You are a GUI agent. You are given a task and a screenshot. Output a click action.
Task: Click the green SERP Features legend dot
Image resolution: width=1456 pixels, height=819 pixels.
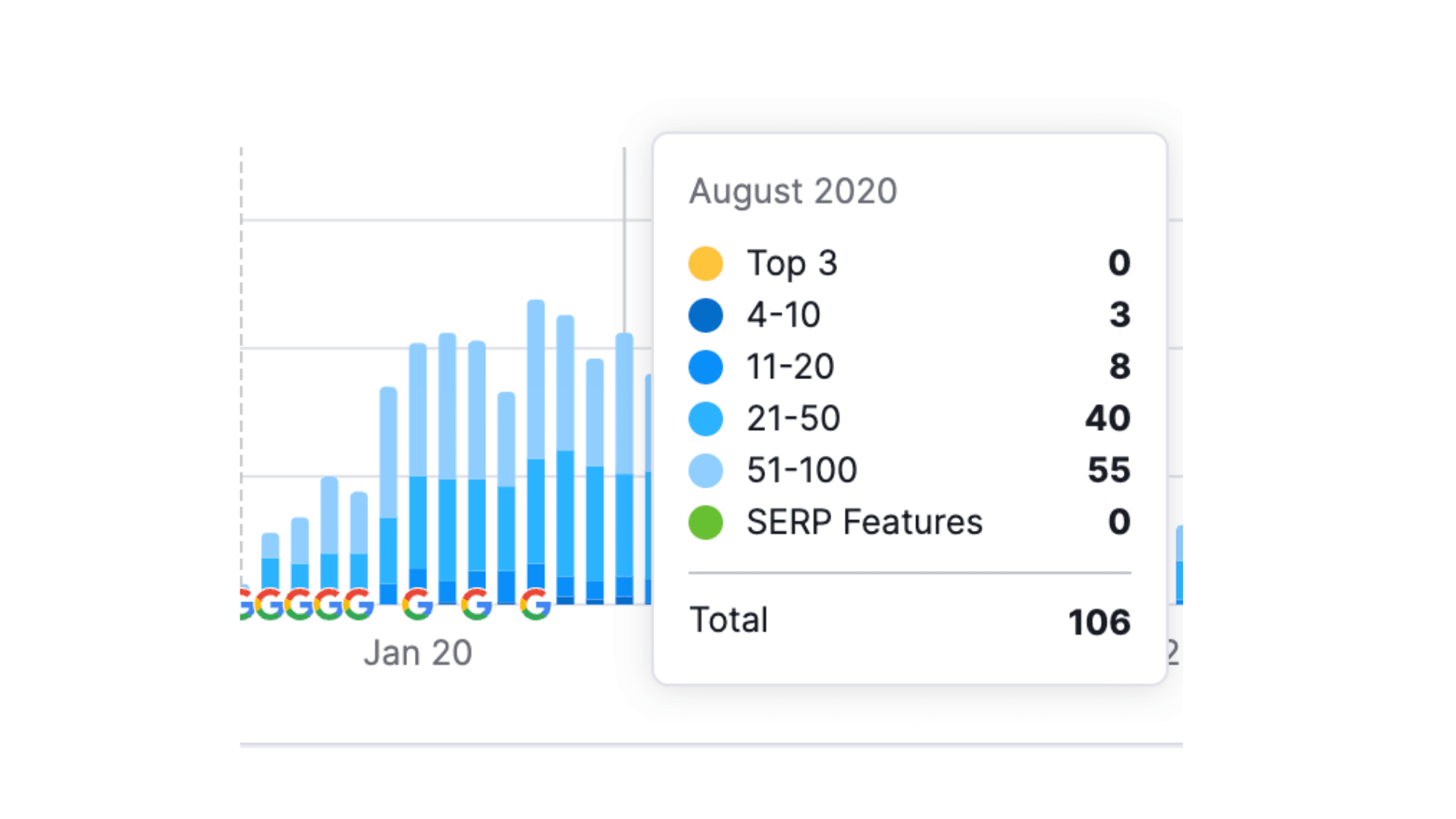click(x=705, y=522)
